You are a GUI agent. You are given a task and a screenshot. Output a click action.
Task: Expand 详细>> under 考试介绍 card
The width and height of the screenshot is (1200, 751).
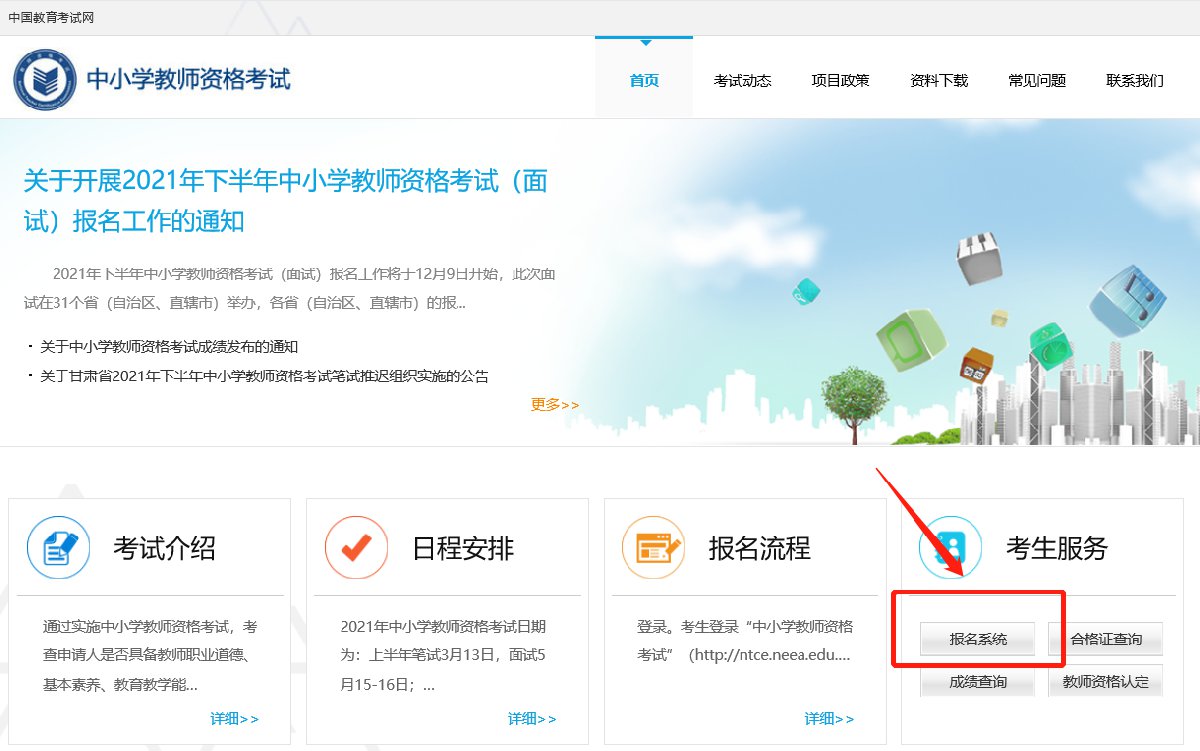(x=235, y=719)
